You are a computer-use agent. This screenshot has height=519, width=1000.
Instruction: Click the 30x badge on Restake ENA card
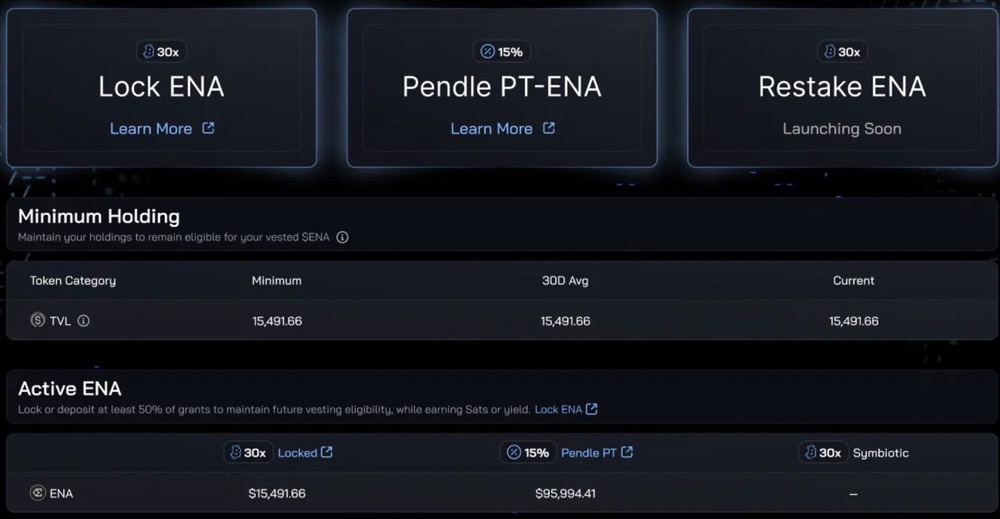coord(841,52)
